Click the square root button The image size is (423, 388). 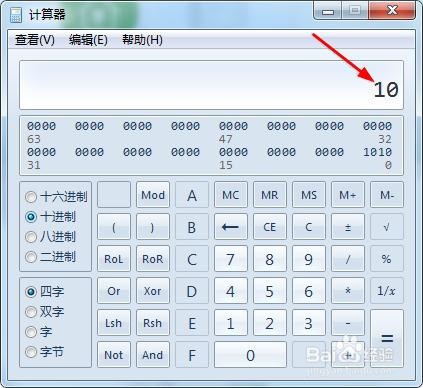tap(387, 227)
